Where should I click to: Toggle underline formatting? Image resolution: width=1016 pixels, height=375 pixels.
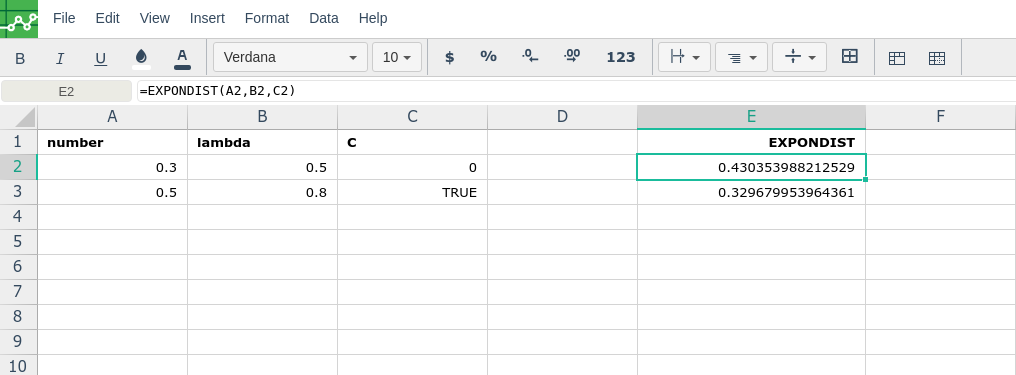[x=100, y=58]
